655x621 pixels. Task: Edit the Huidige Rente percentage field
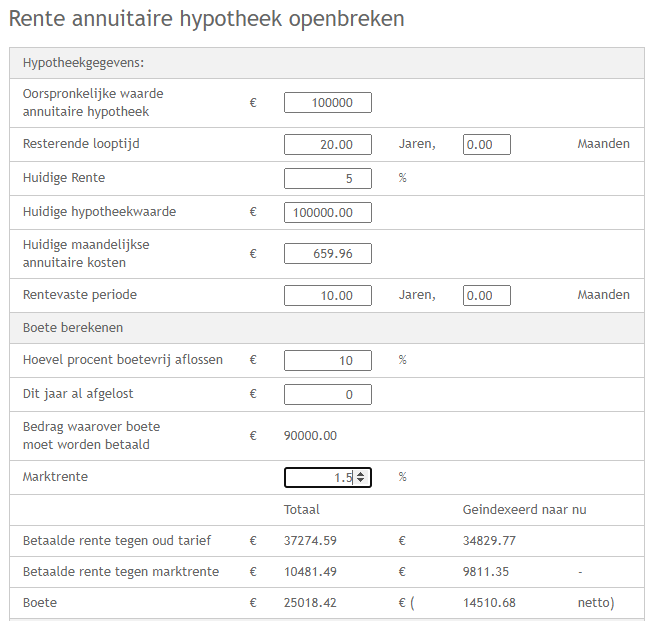pyautogui.click(x=328, y=178)
